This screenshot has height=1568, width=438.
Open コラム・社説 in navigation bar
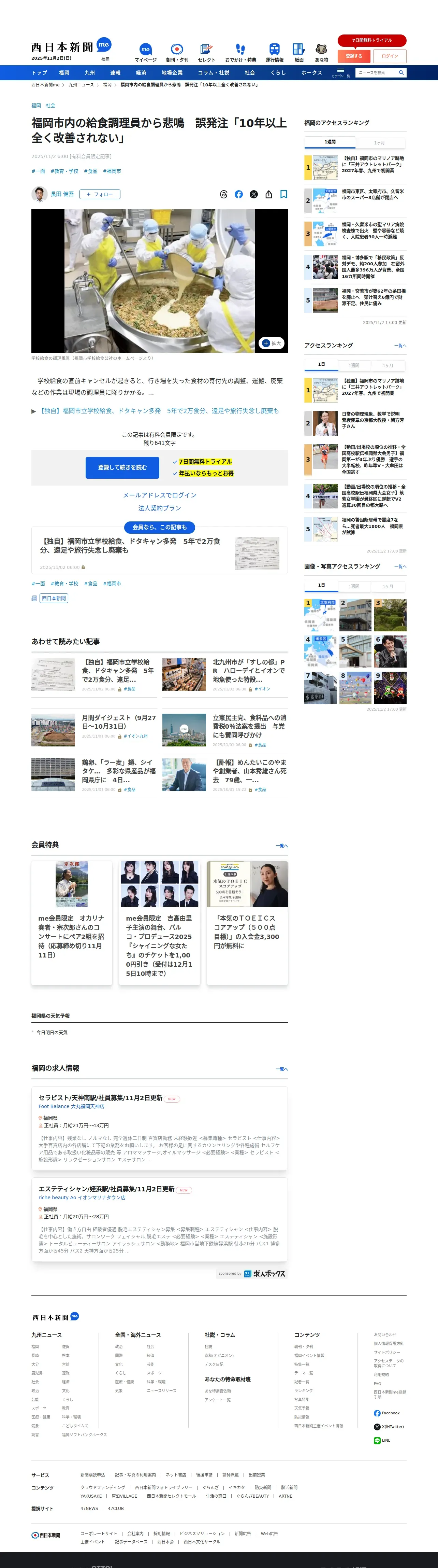(214, 72)
